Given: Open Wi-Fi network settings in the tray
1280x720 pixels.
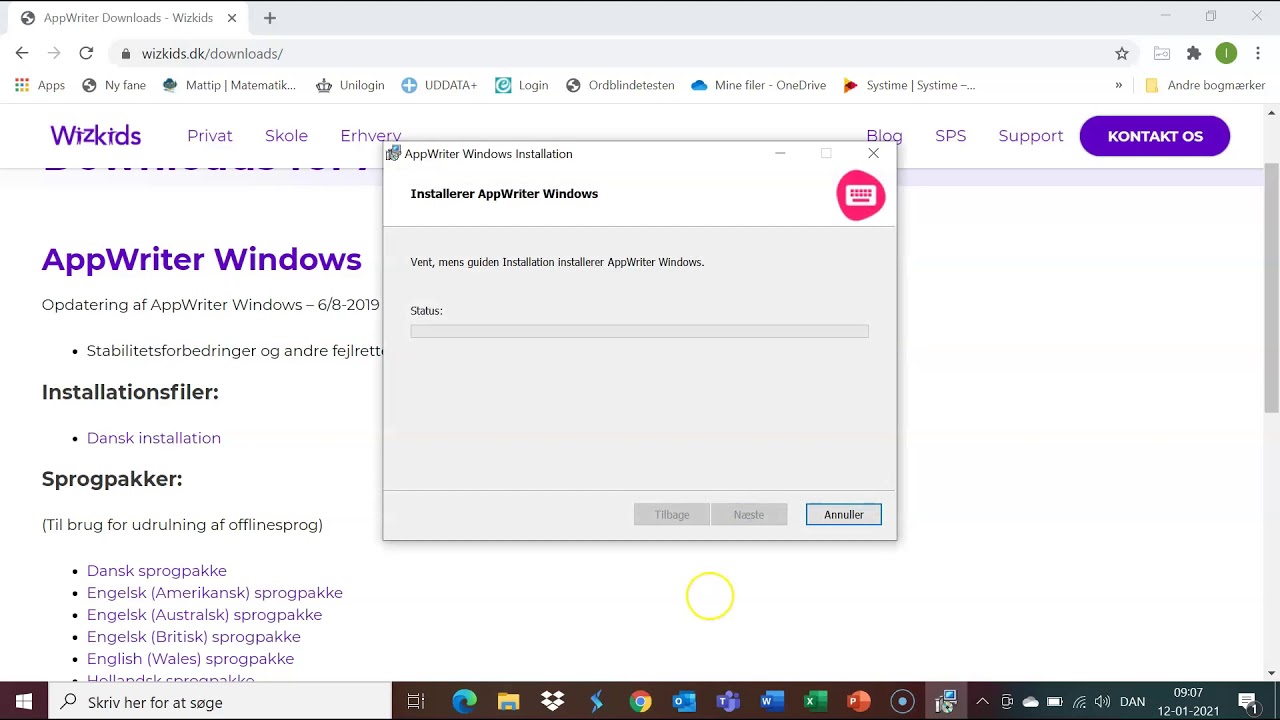Looking at the screenshot, I should [1079, 702].
